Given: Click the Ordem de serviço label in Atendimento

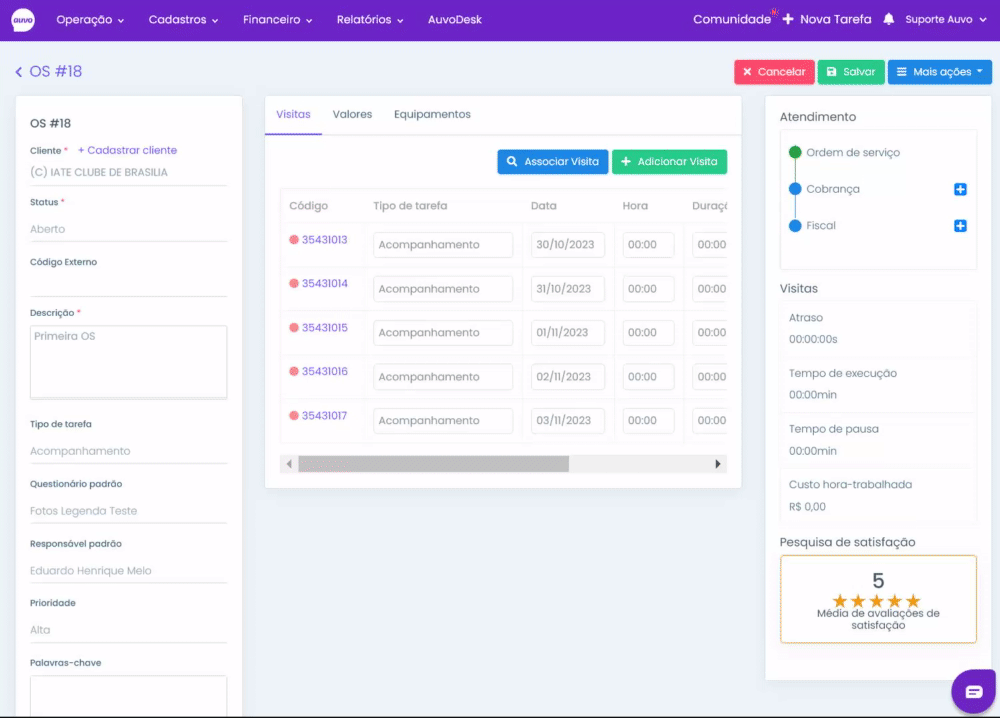Looking at the screenshot, I should 853,152.
